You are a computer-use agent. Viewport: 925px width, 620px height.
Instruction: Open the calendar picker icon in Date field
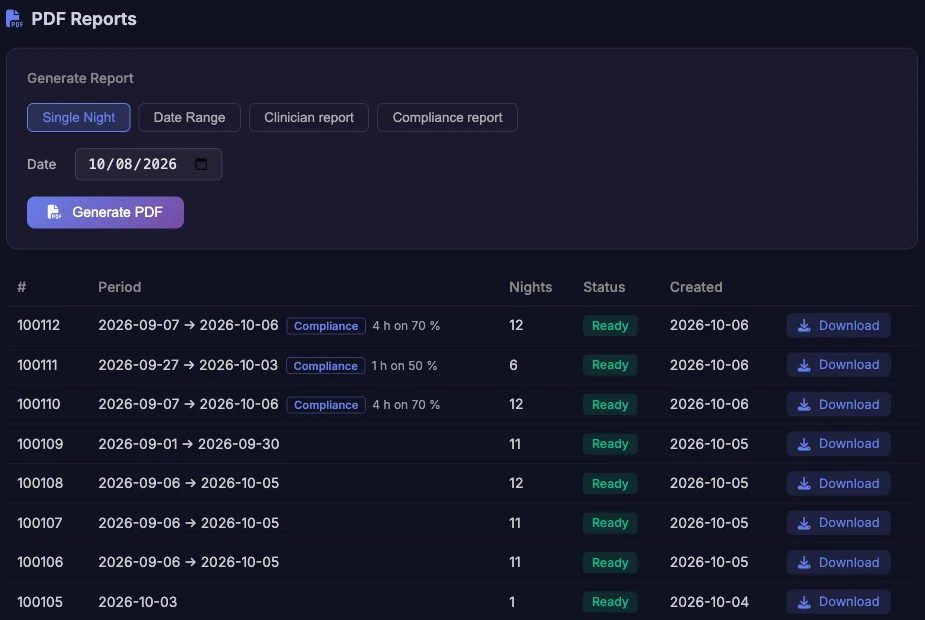point(201,164)
